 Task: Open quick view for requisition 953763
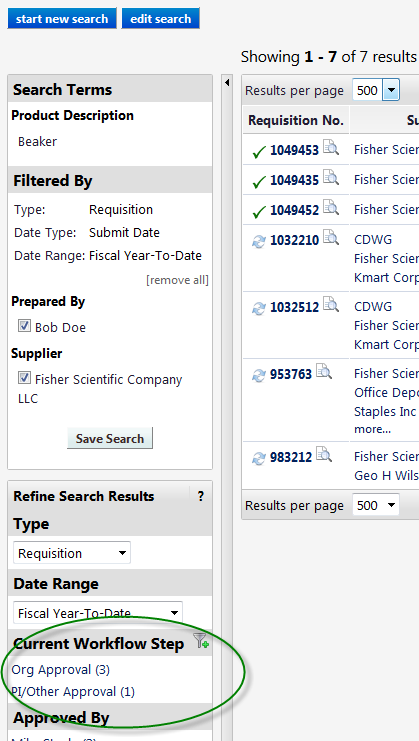coord(324,371)
